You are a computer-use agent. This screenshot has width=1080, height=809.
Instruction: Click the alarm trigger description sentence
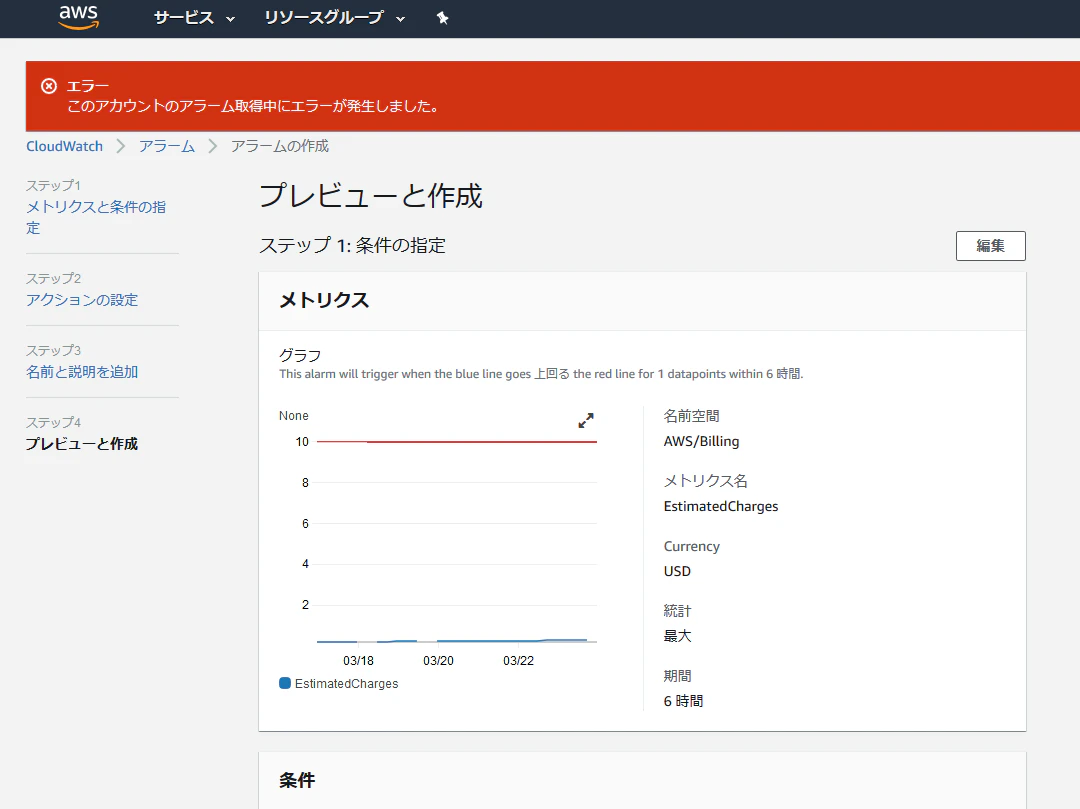[x=541, y=374]
